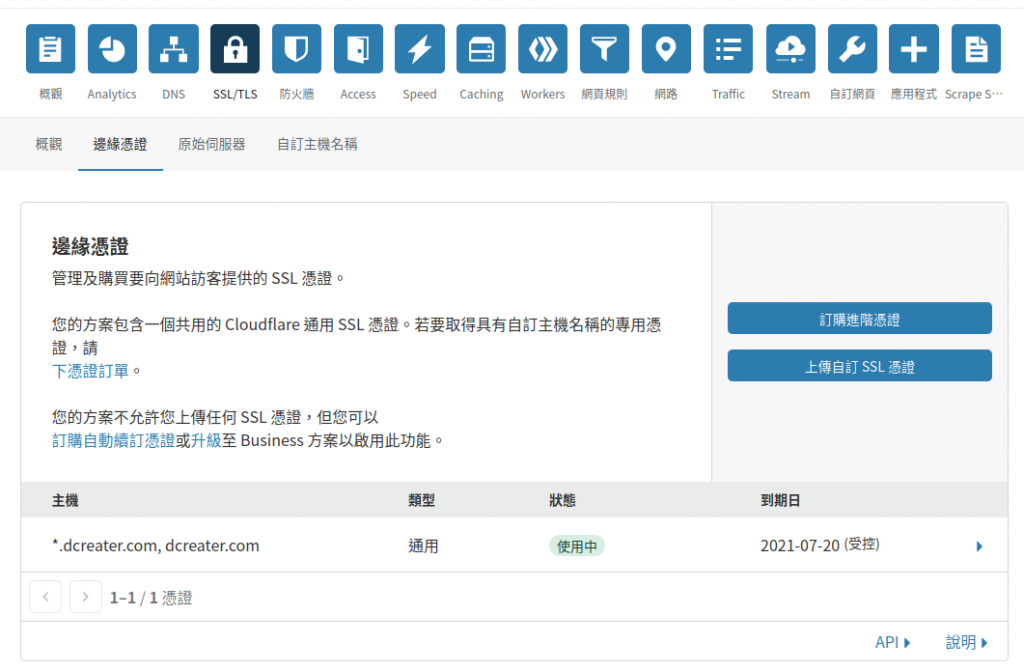Image resolution: width=1024 pixels, height=671 pixels.
Task: Click the 上傳自訂 SSL 憑證 button
Action: 859,366
